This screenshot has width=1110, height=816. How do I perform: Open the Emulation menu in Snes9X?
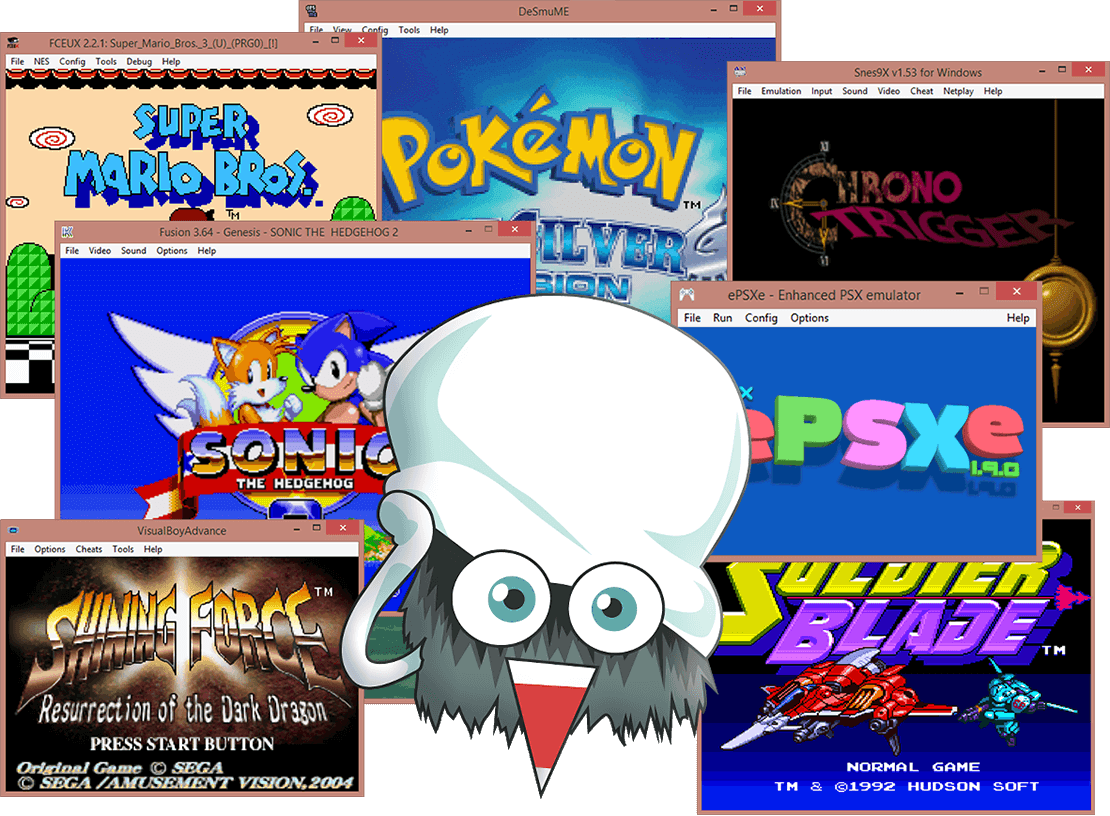click(781, 91)
